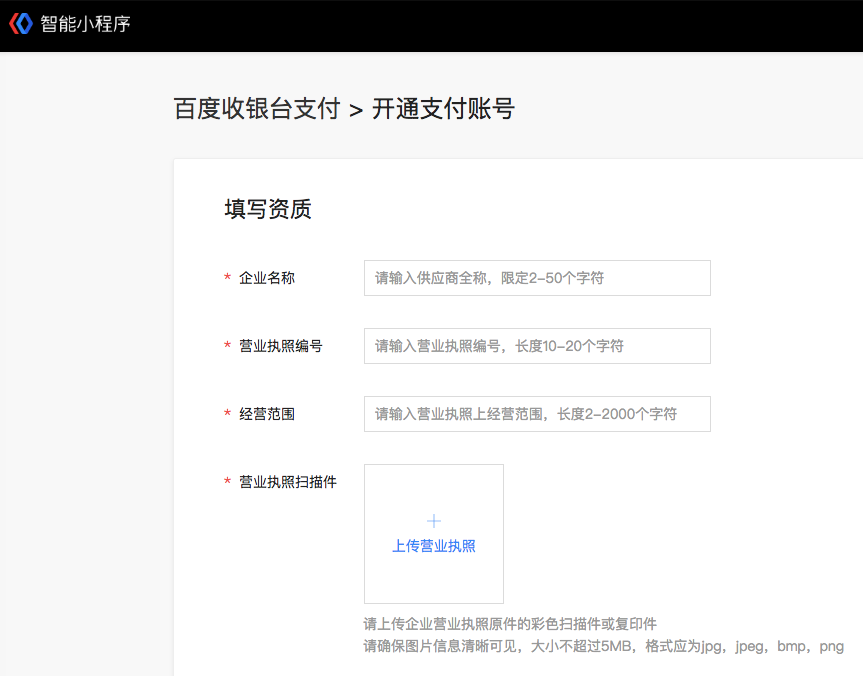
Task: Click the 经营范围 field label
Action: [x=267, y=414]
